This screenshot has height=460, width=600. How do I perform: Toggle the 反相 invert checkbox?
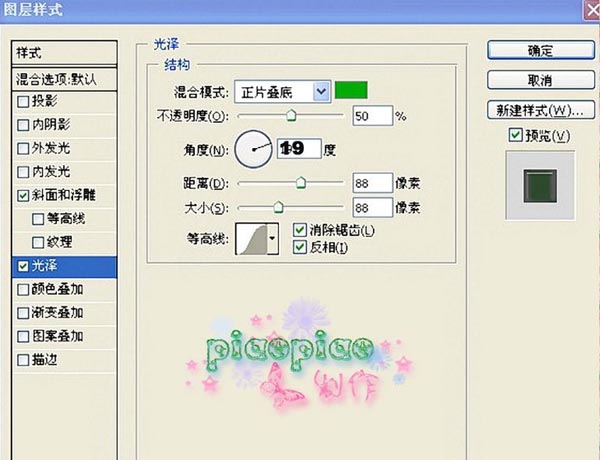(x=300, y=247)
